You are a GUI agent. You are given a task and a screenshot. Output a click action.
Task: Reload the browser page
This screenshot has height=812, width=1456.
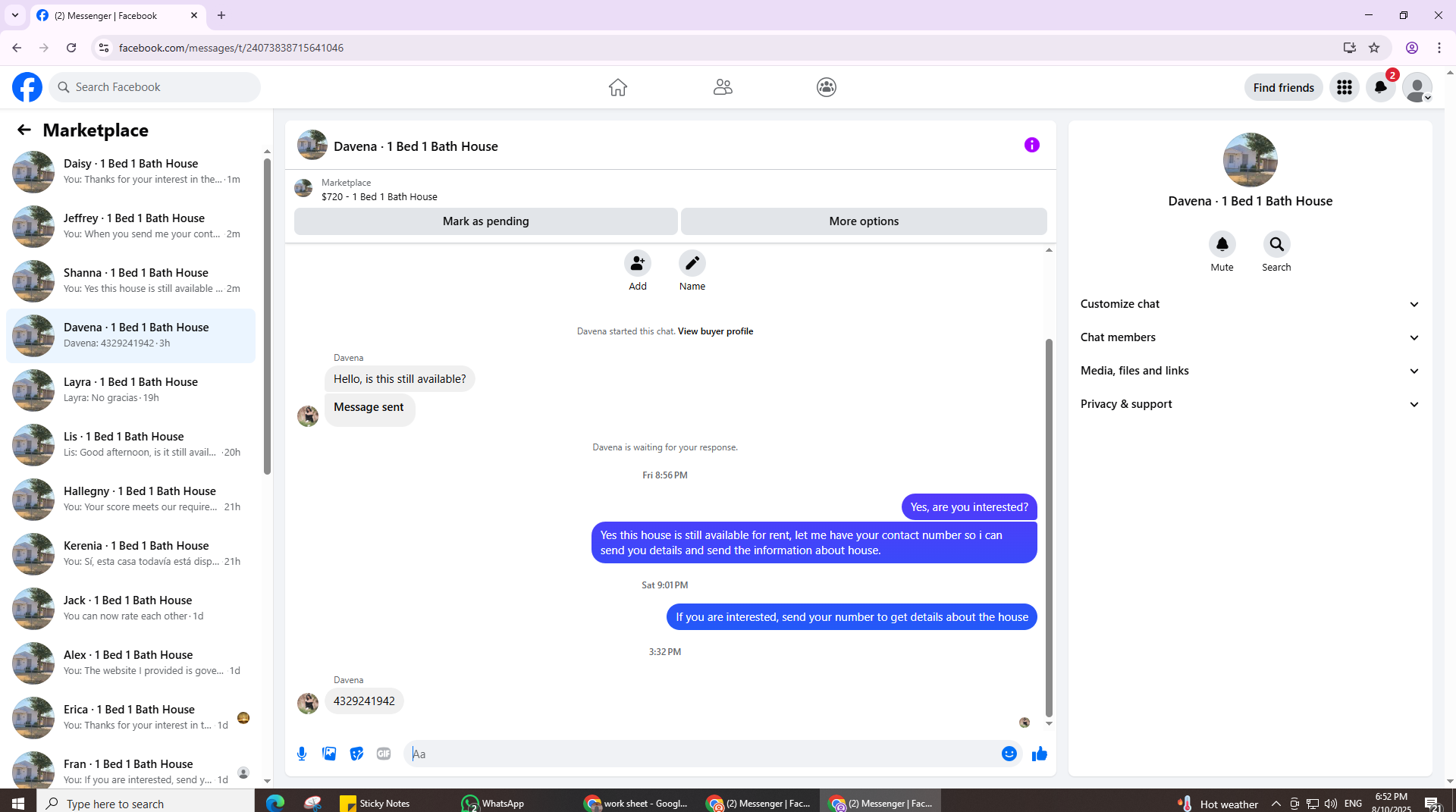(71, 48)
